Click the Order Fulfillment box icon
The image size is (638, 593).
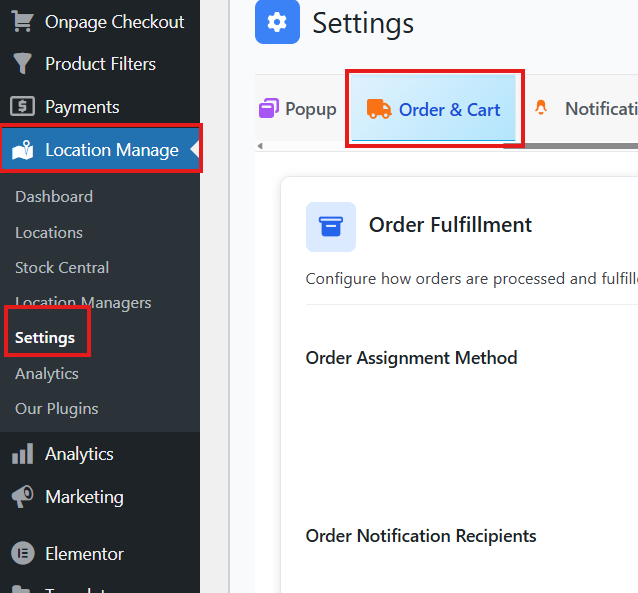point(330,226)
